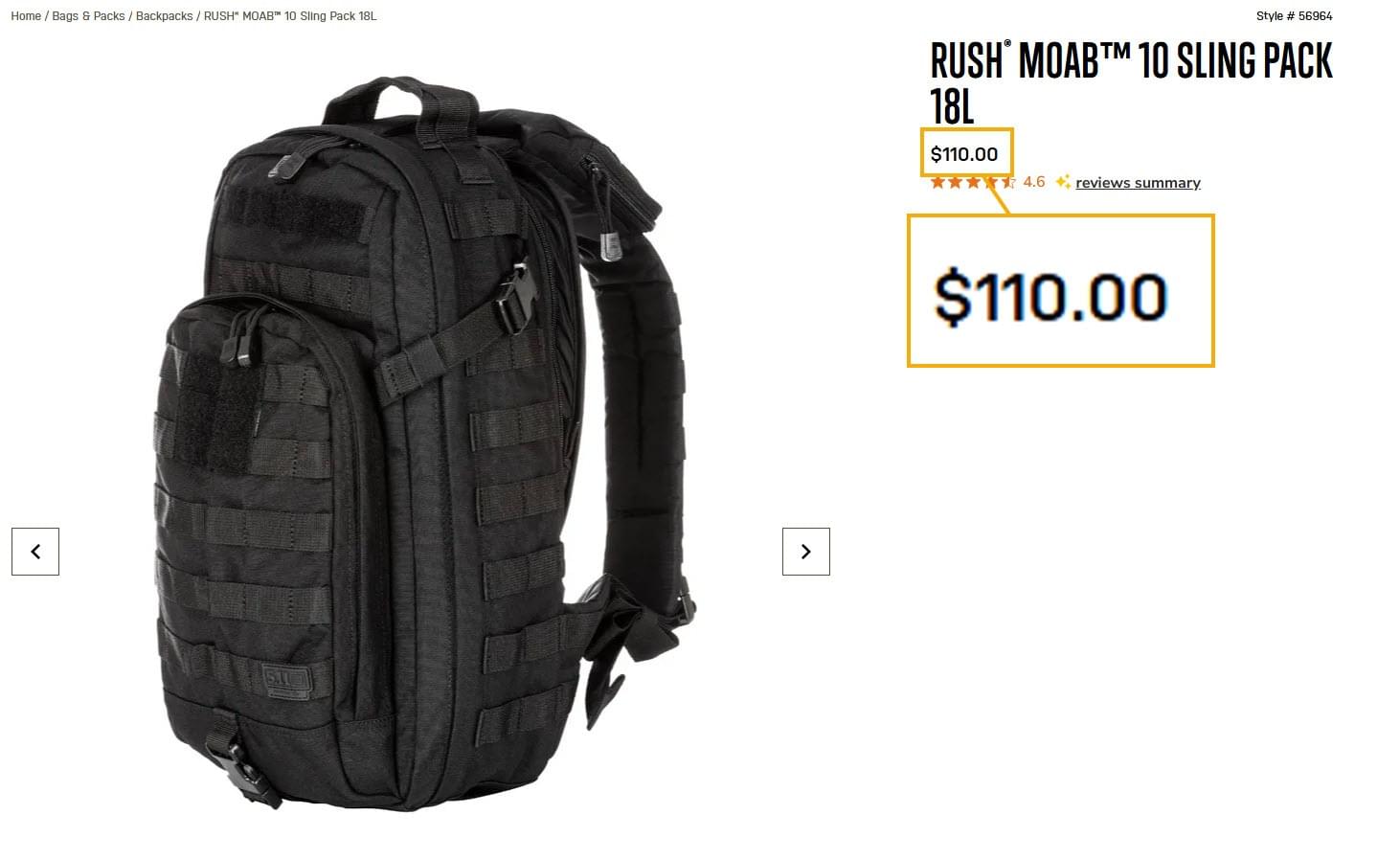Viewport: 1400px width, 860px height.
Task: Click the enlarged $110.00 price callout
Action: [x=1050, y=297]
